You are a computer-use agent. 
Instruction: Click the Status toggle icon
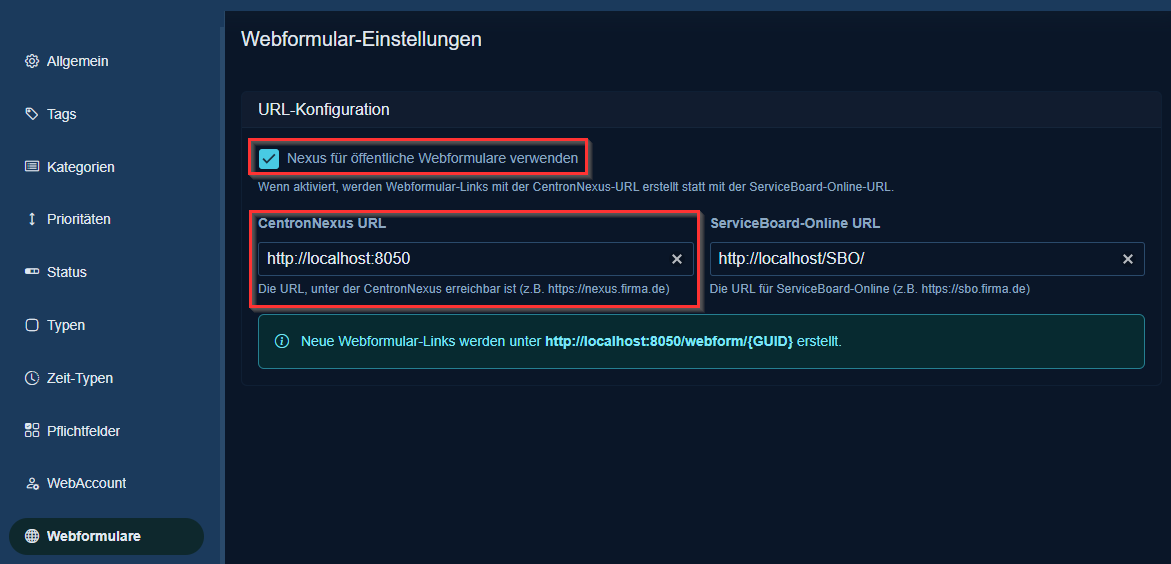click(31, 272)
